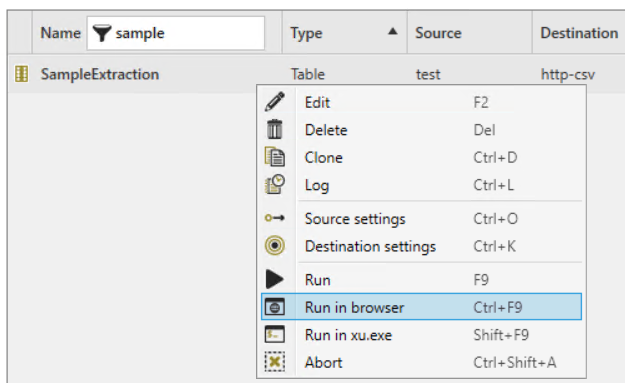625x383 pixels.
Task: Click the Ctrl+F9 shortcut text
Action: click(x=497, y=307)
